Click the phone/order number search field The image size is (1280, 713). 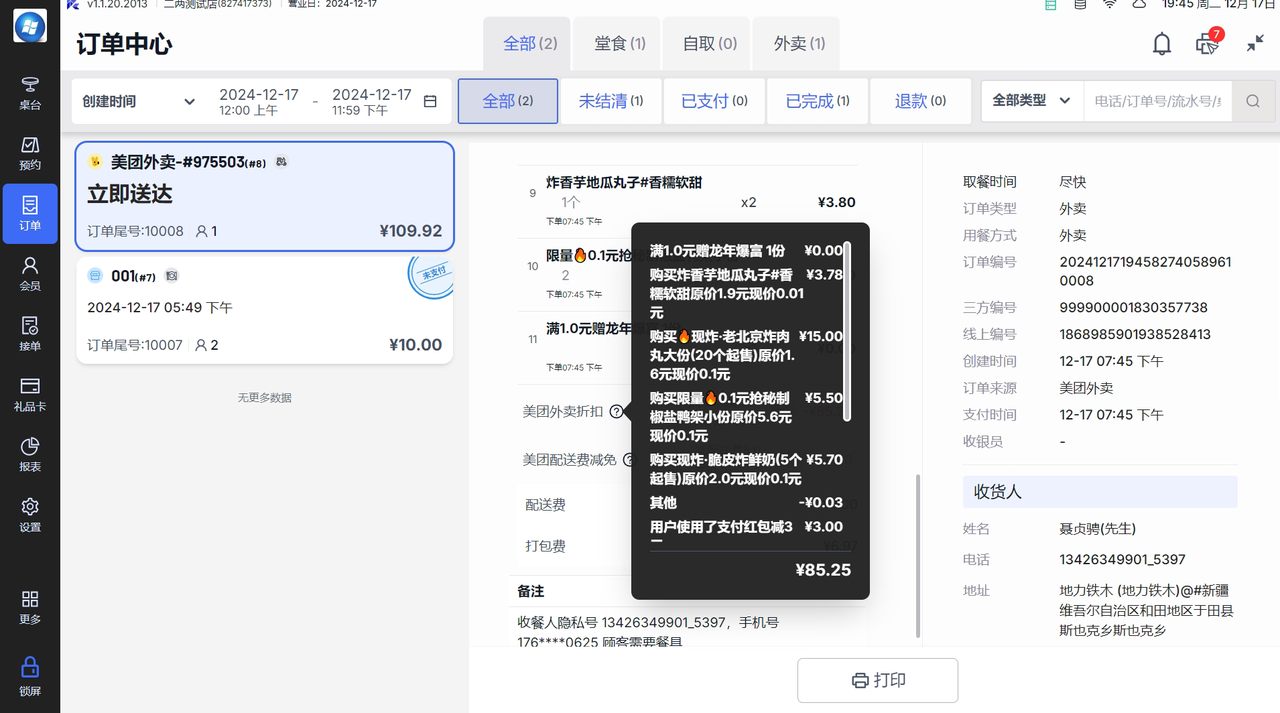[x=1158, y=101]
